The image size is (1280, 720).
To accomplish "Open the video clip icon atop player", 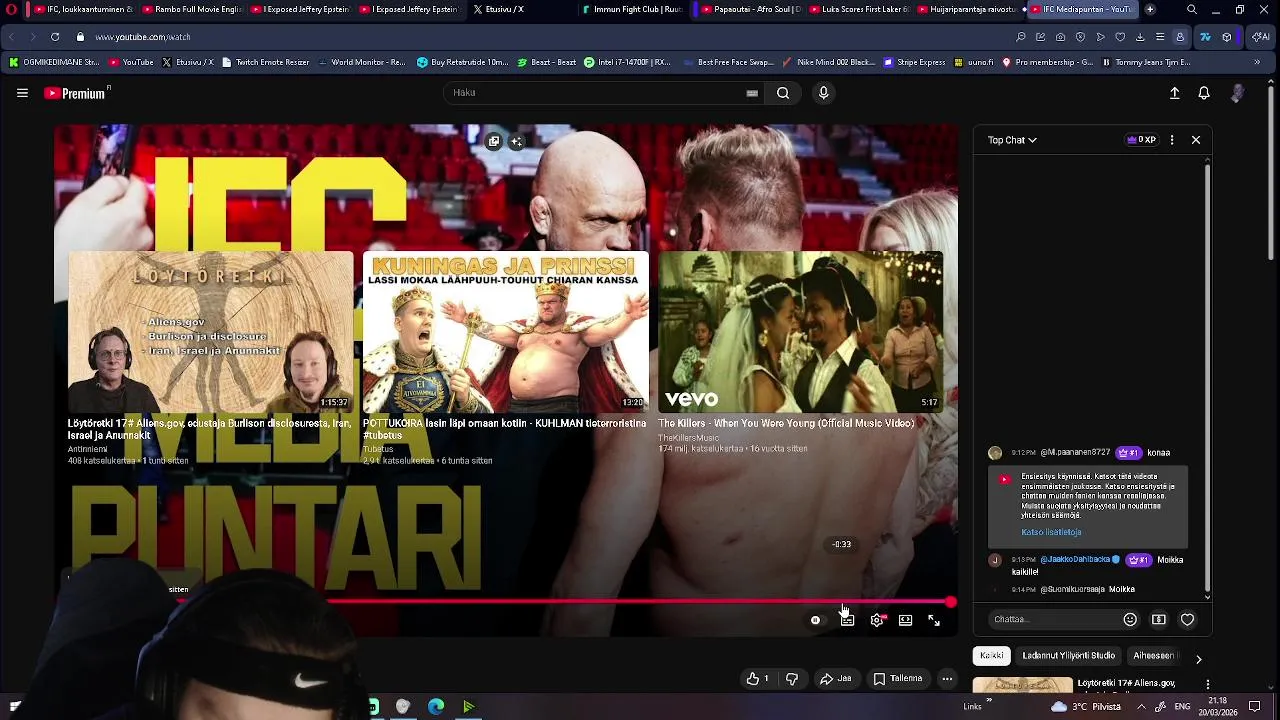I will 494,142.
